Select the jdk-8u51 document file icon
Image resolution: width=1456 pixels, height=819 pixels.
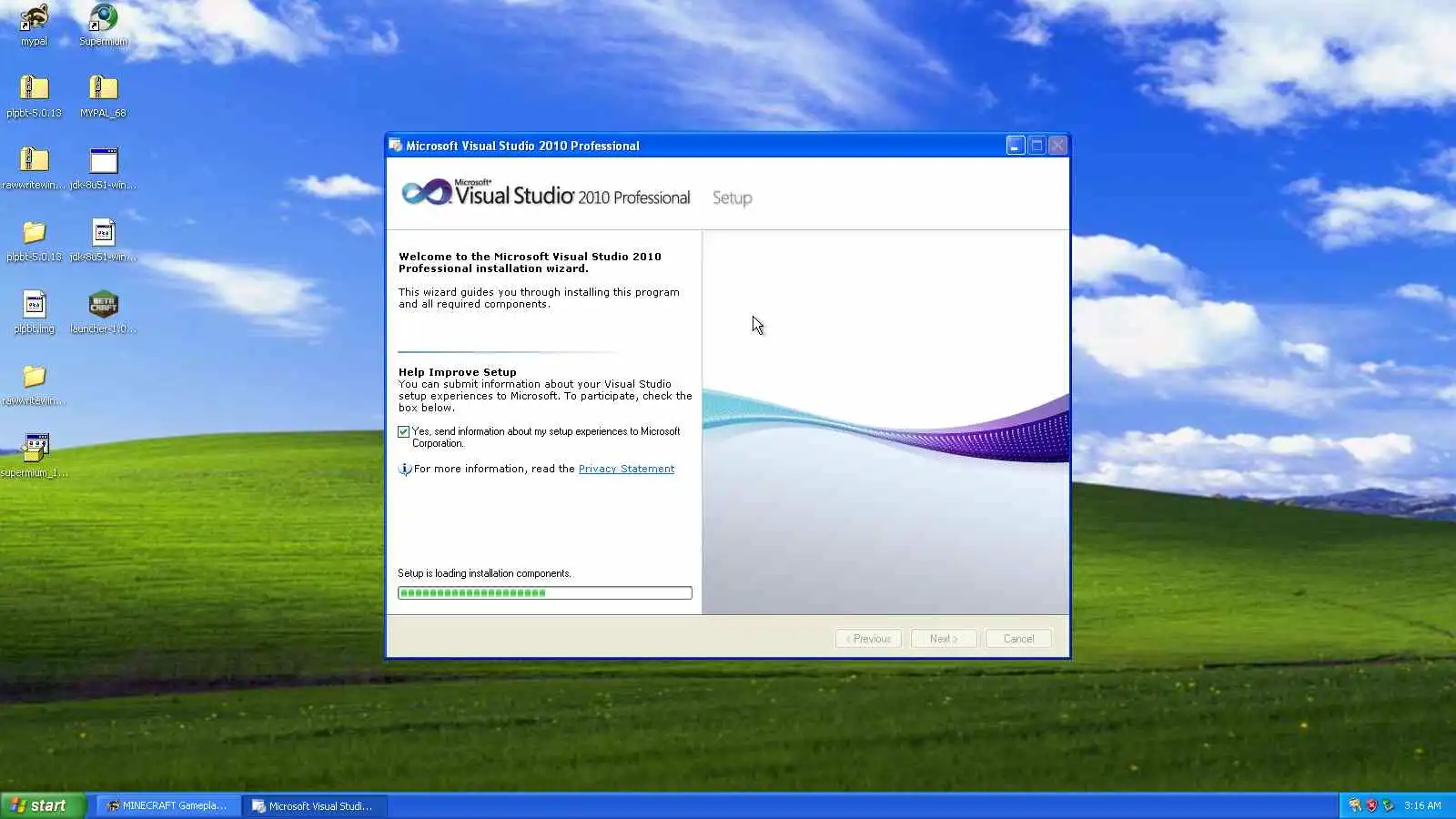[x=103, y=232]
